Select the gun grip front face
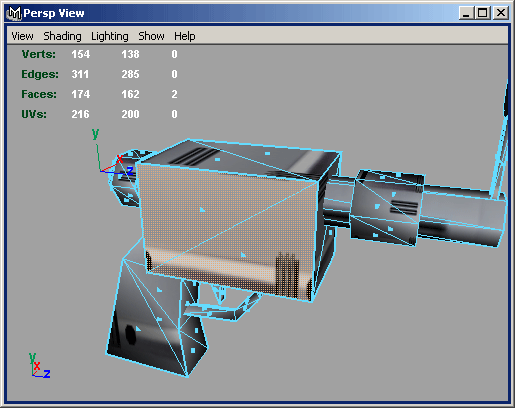 point(148,317)
